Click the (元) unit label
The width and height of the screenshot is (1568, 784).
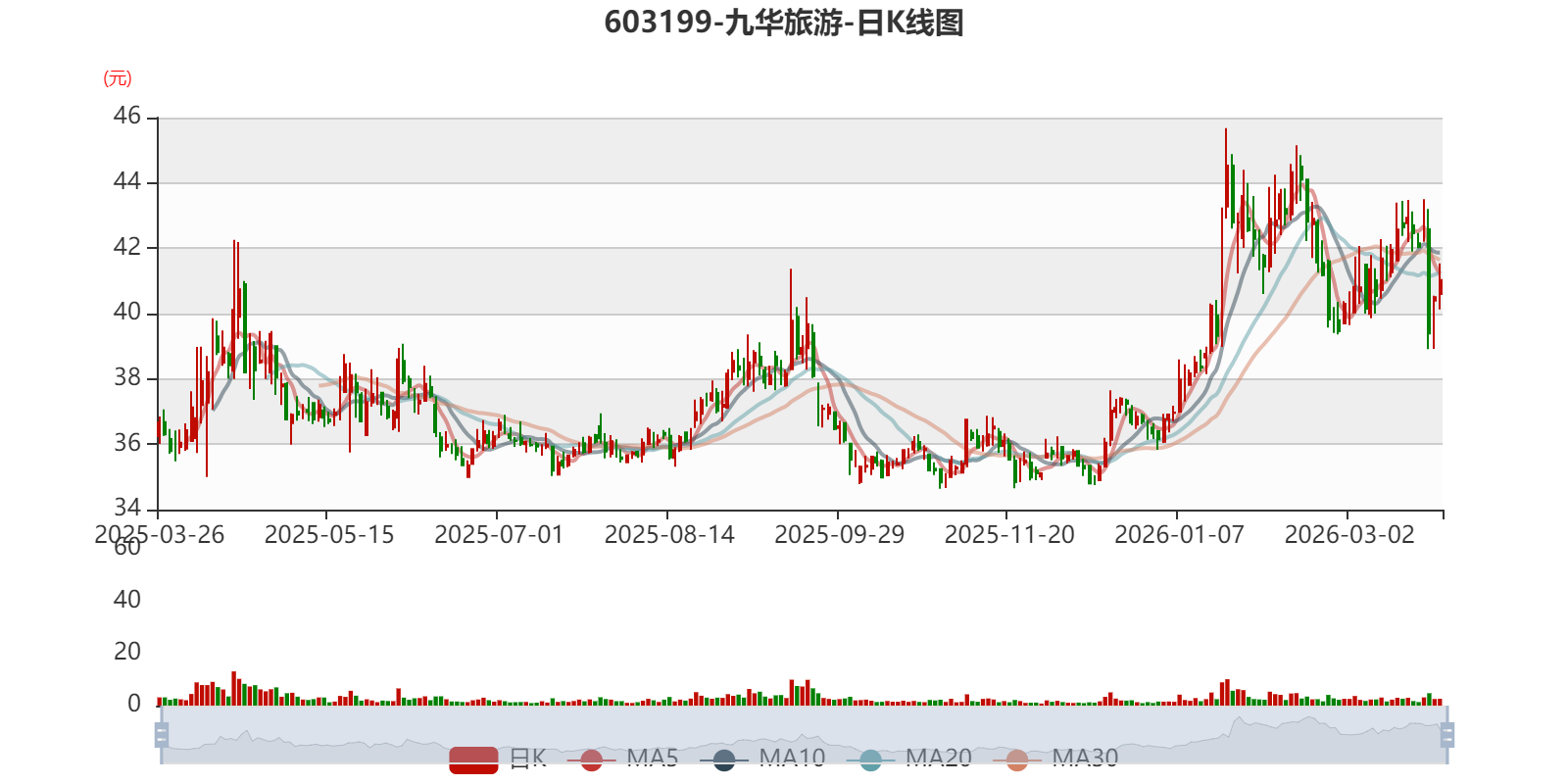tap(118, 78)
